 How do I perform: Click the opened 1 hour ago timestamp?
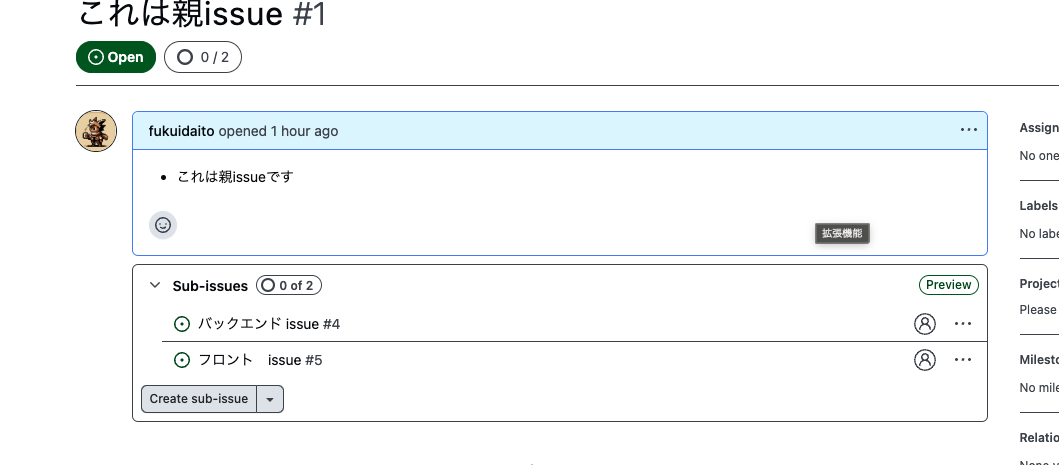click(278, 131)
